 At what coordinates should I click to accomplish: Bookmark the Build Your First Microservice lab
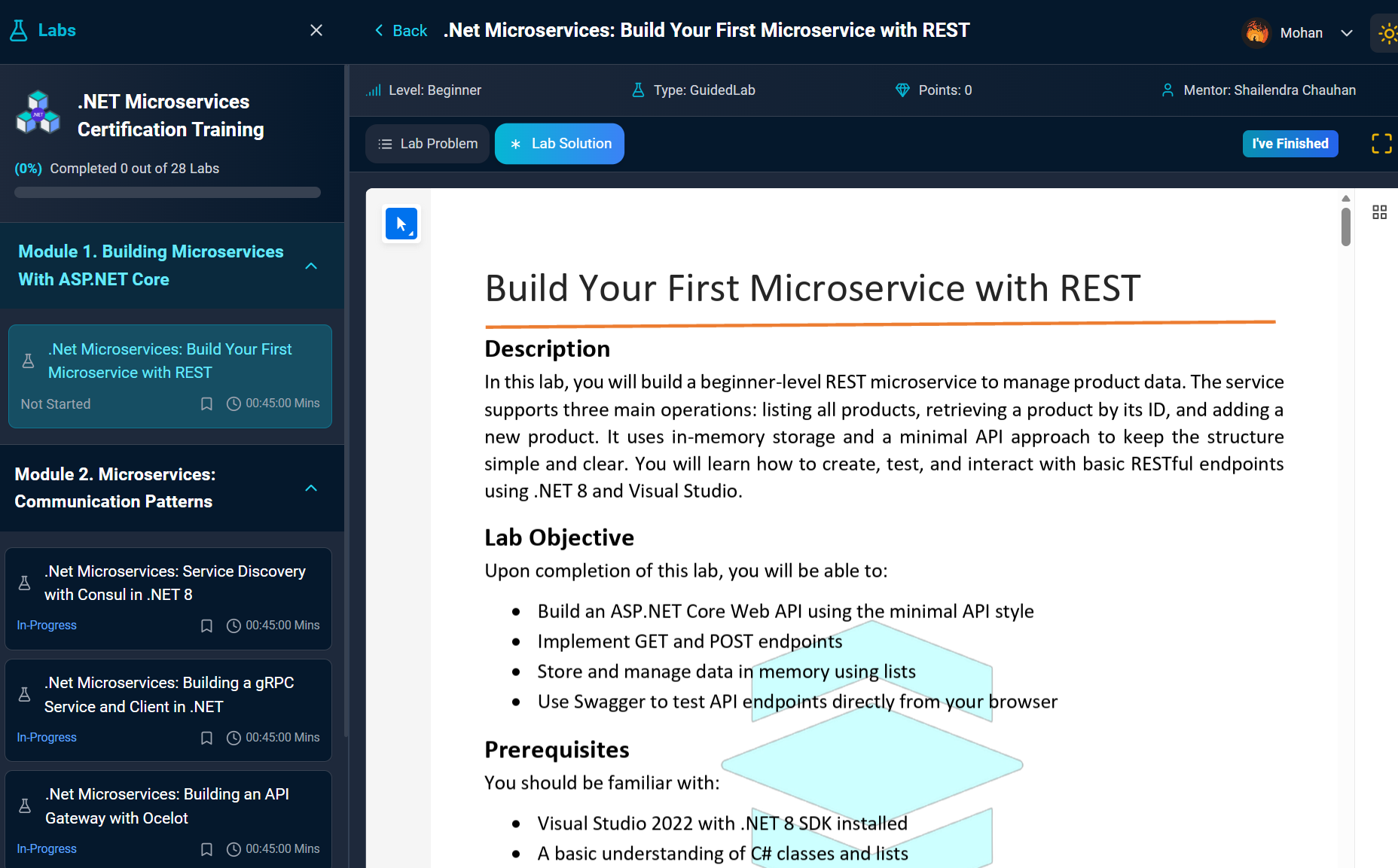tap(206, 404)
